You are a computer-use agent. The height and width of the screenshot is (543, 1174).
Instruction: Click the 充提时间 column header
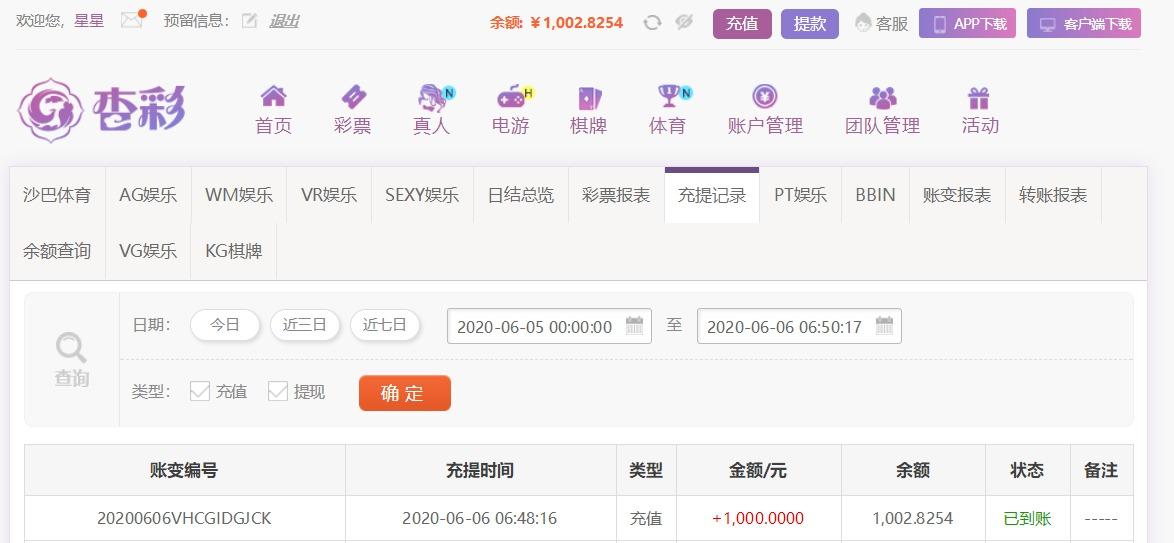480,470
